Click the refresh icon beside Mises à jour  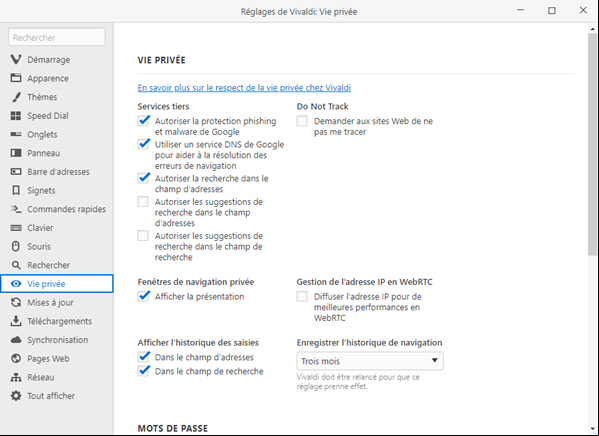16,302
